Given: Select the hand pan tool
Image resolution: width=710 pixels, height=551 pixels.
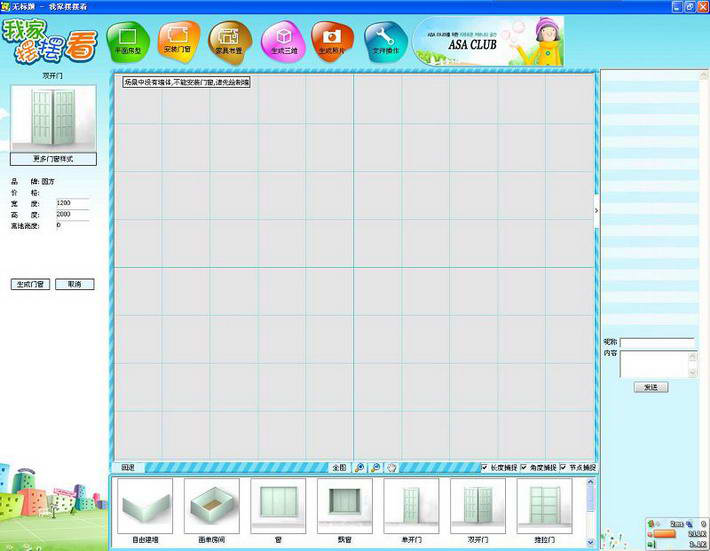Looking at the screenshot, I should (392, 468).
